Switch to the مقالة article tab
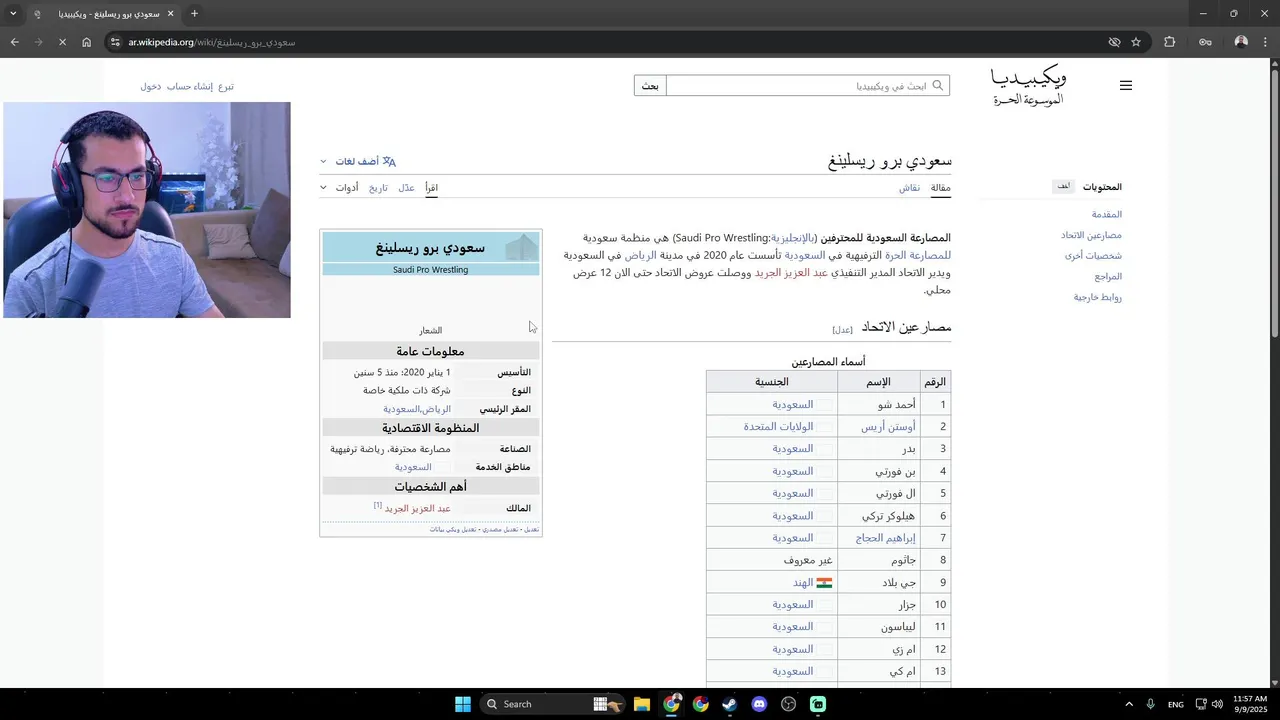Screen dimensions: 1280x720 pos(940,188)
